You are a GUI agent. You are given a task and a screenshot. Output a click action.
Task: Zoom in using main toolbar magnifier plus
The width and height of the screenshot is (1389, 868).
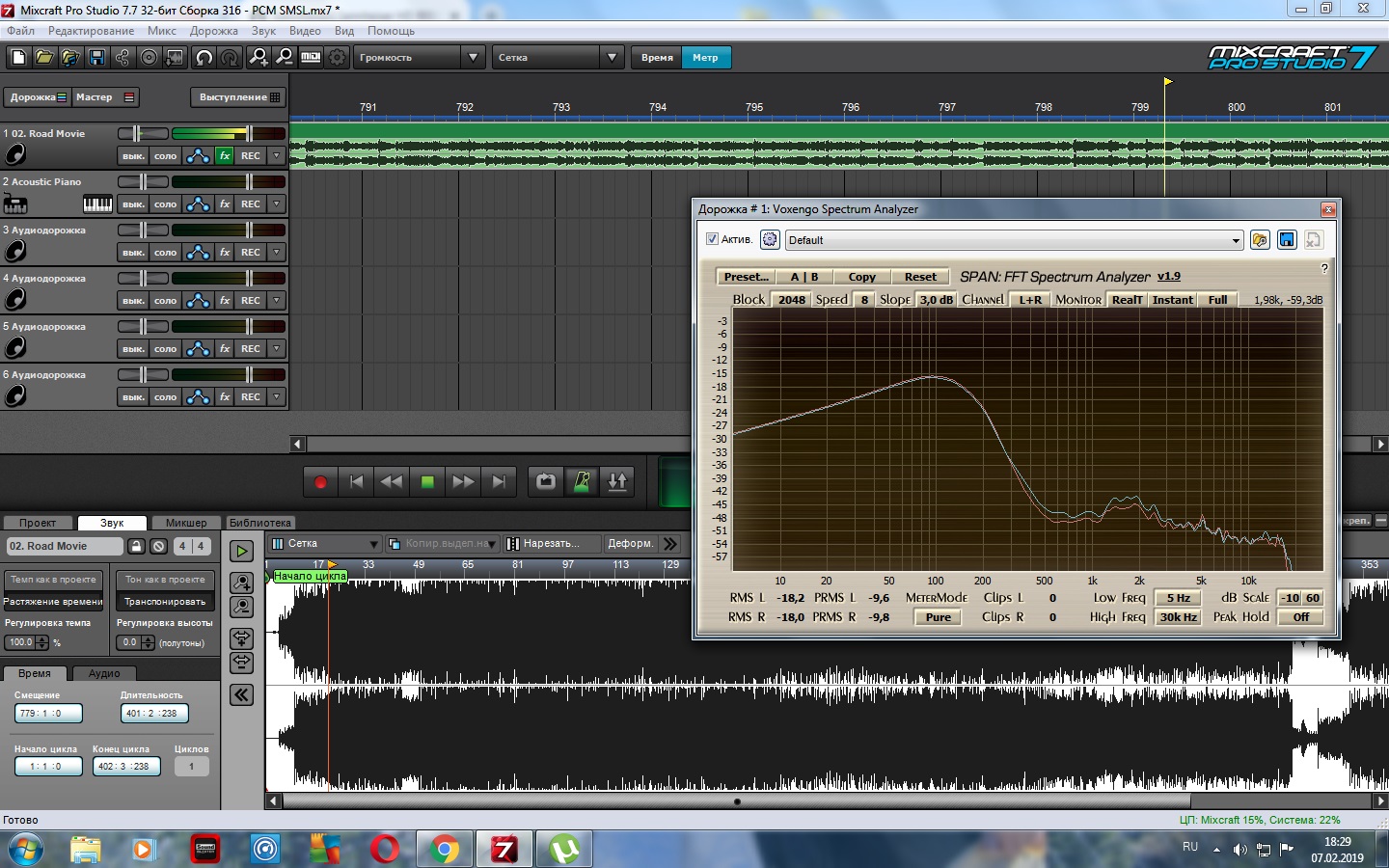[x=259, y=58]
